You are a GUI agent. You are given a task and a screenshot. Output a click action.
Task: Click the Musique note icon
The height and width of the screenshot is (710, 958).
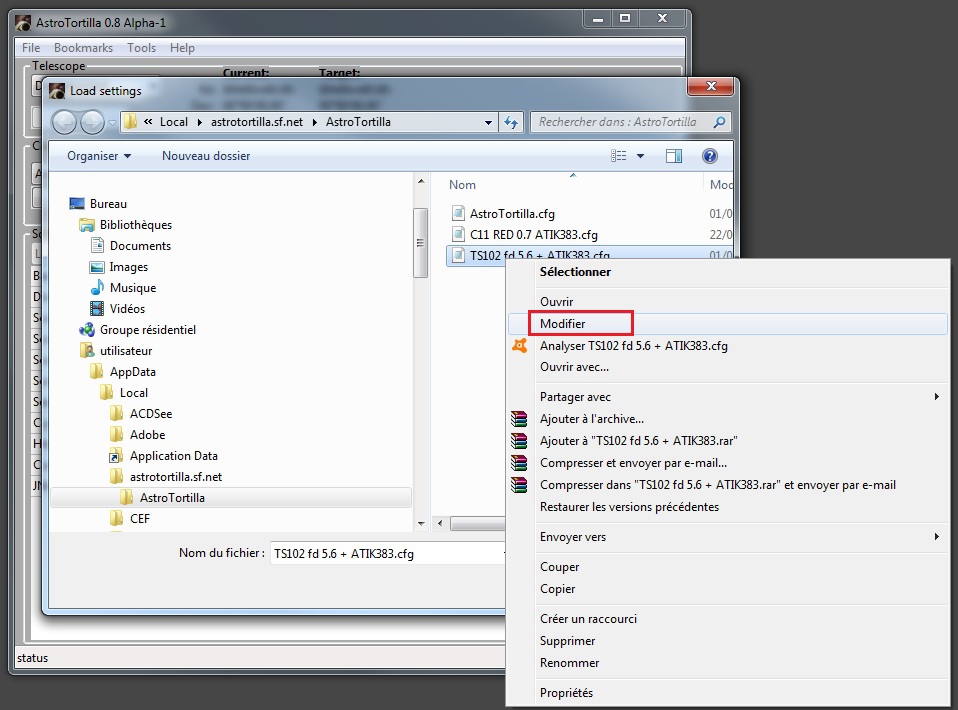(97, 287)
